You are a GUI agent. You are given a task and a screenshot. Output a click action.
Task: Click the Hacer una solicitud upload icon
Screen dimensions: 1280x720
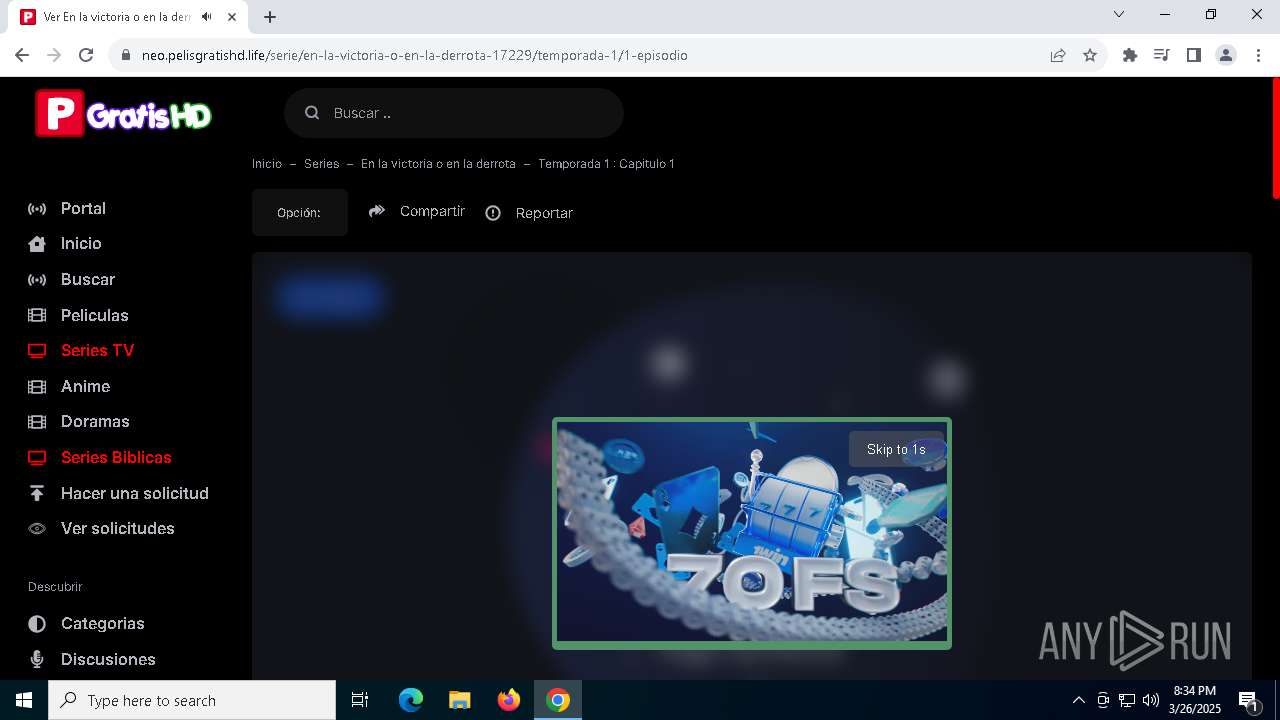coord(37,493)
